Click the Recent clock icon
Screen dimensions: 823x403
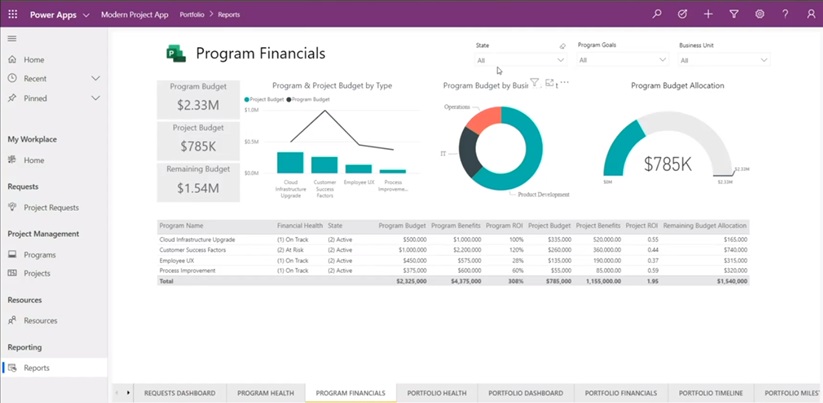12,78
